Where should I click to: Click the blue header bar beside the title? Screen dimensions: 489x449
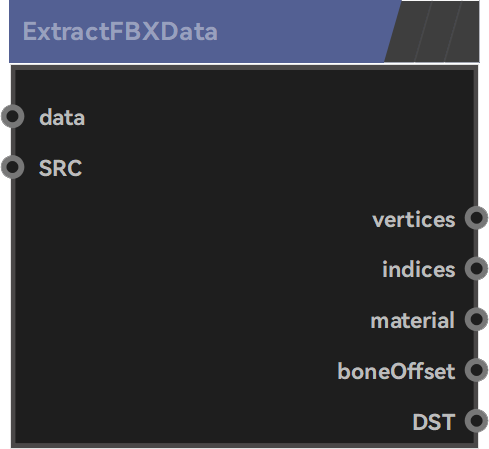pos(300,32)
